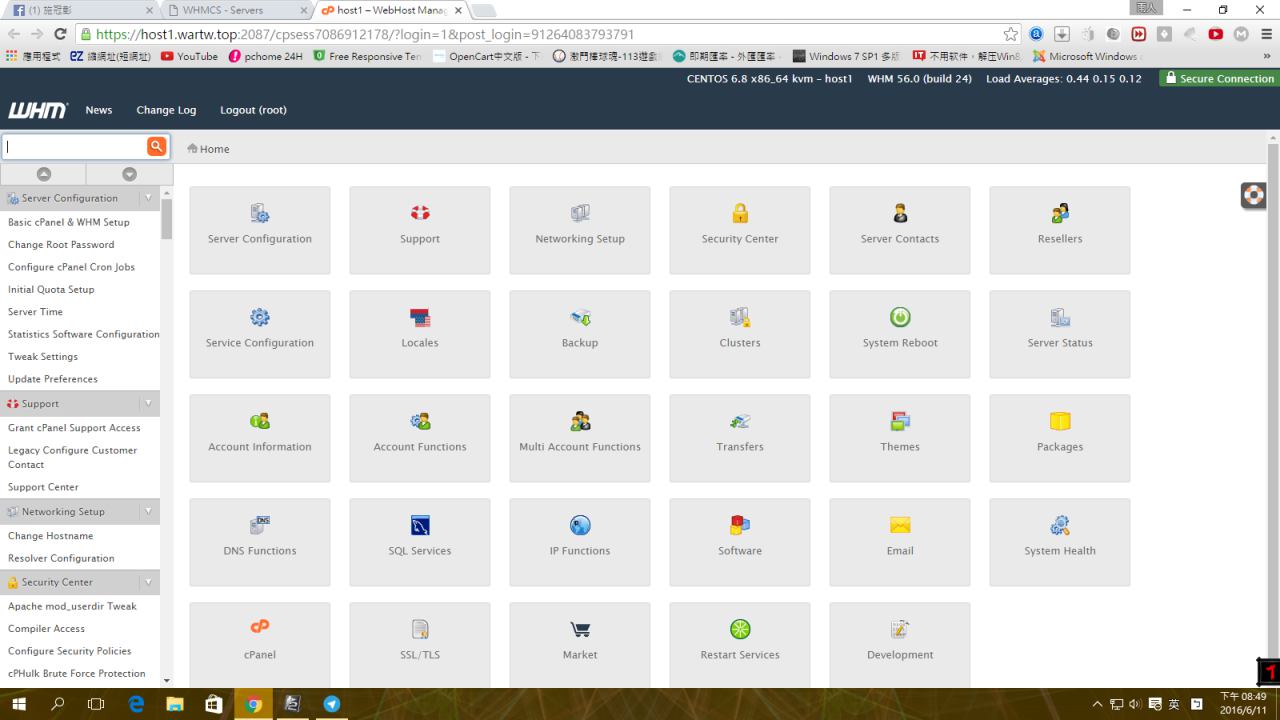
Task: Click the support lifebuoy icon at right edge
Action: pyautogui.click(x=1253, y=195)
